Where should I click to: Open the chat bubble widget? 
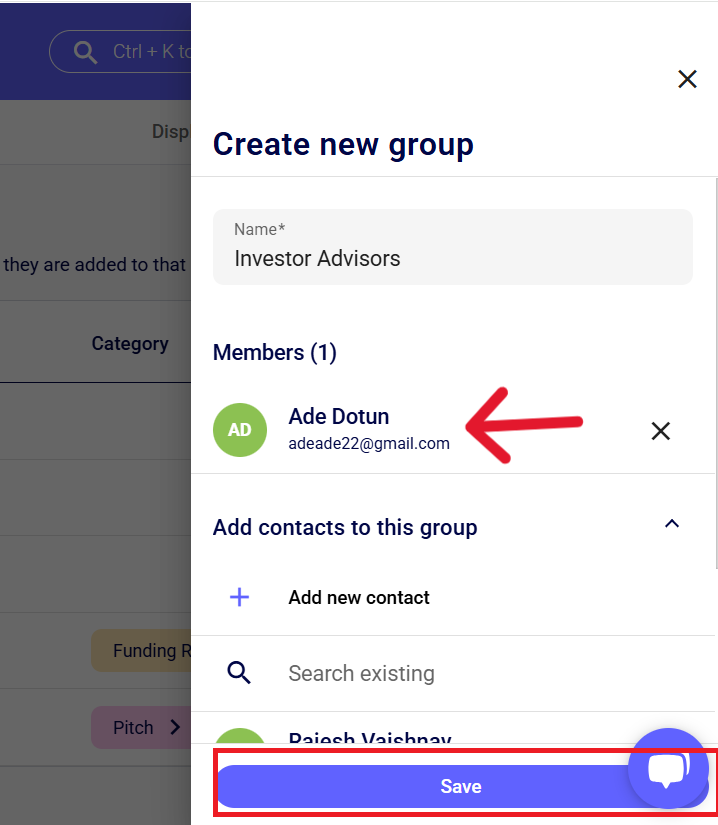667,768
